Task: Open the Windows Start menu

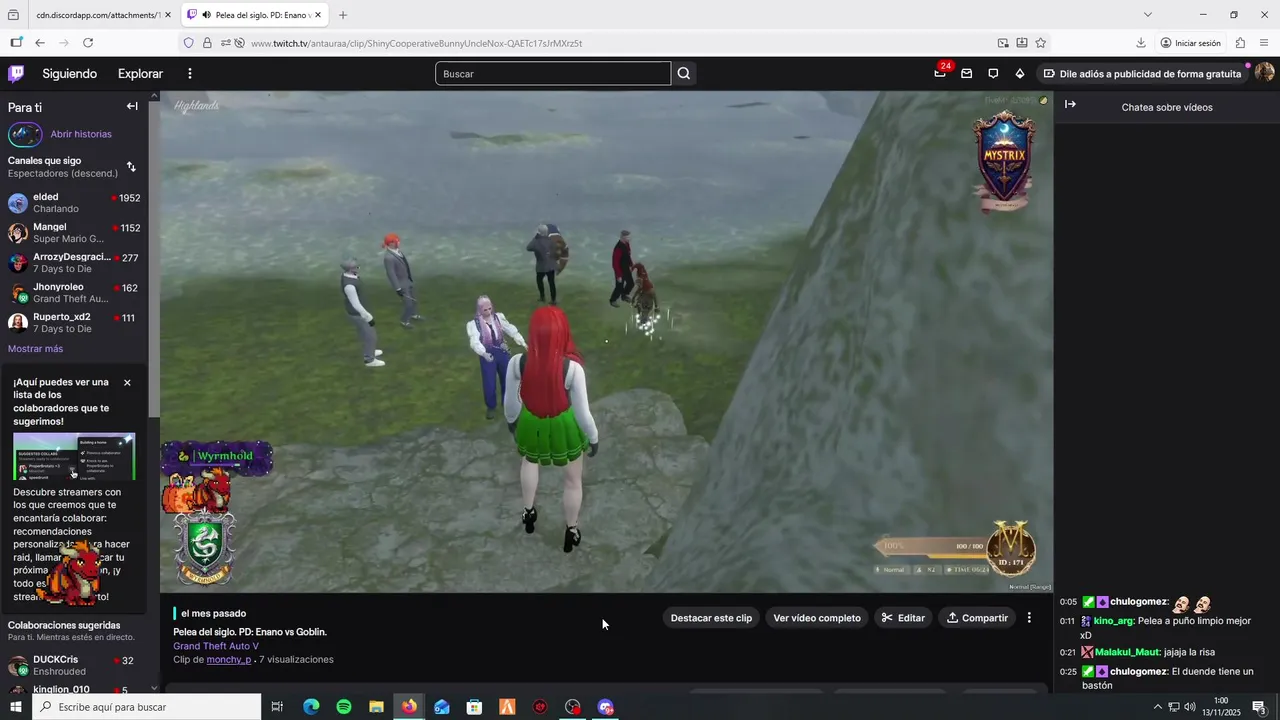Action: [15, 707]
